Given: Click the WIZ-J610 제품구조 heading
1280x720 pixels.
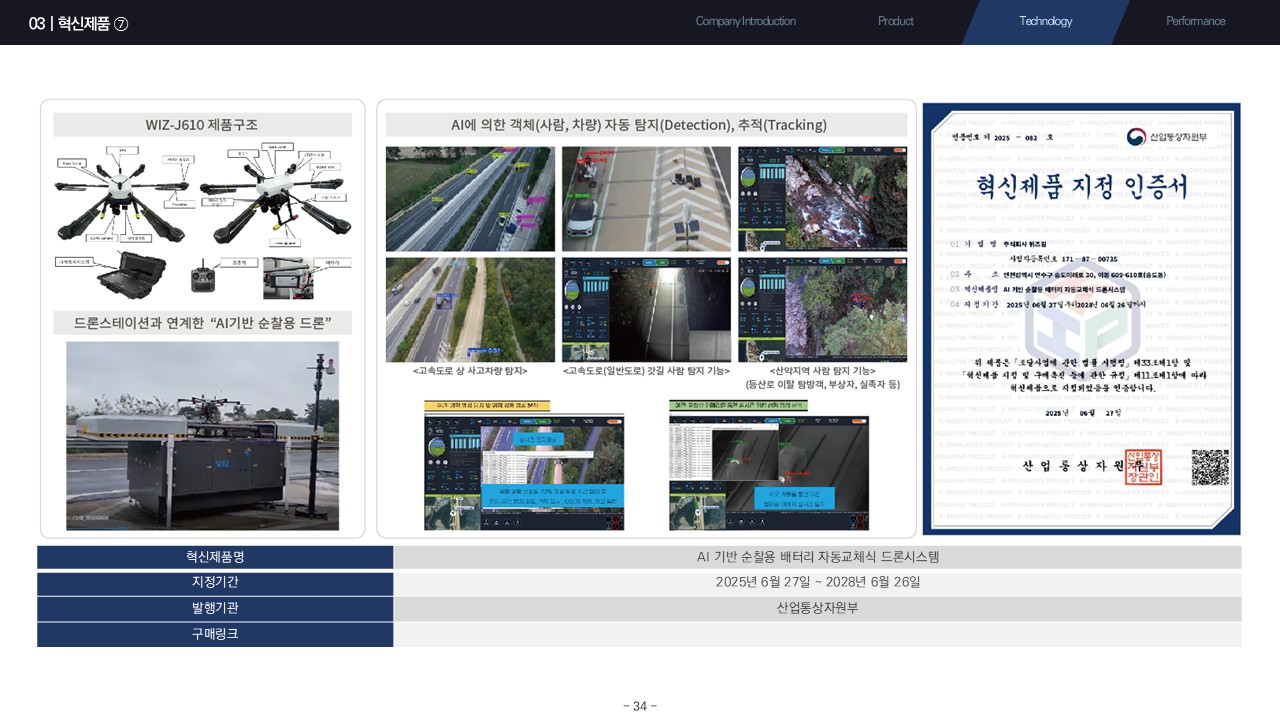Looking at the screenshot, I should pos(202,124).
